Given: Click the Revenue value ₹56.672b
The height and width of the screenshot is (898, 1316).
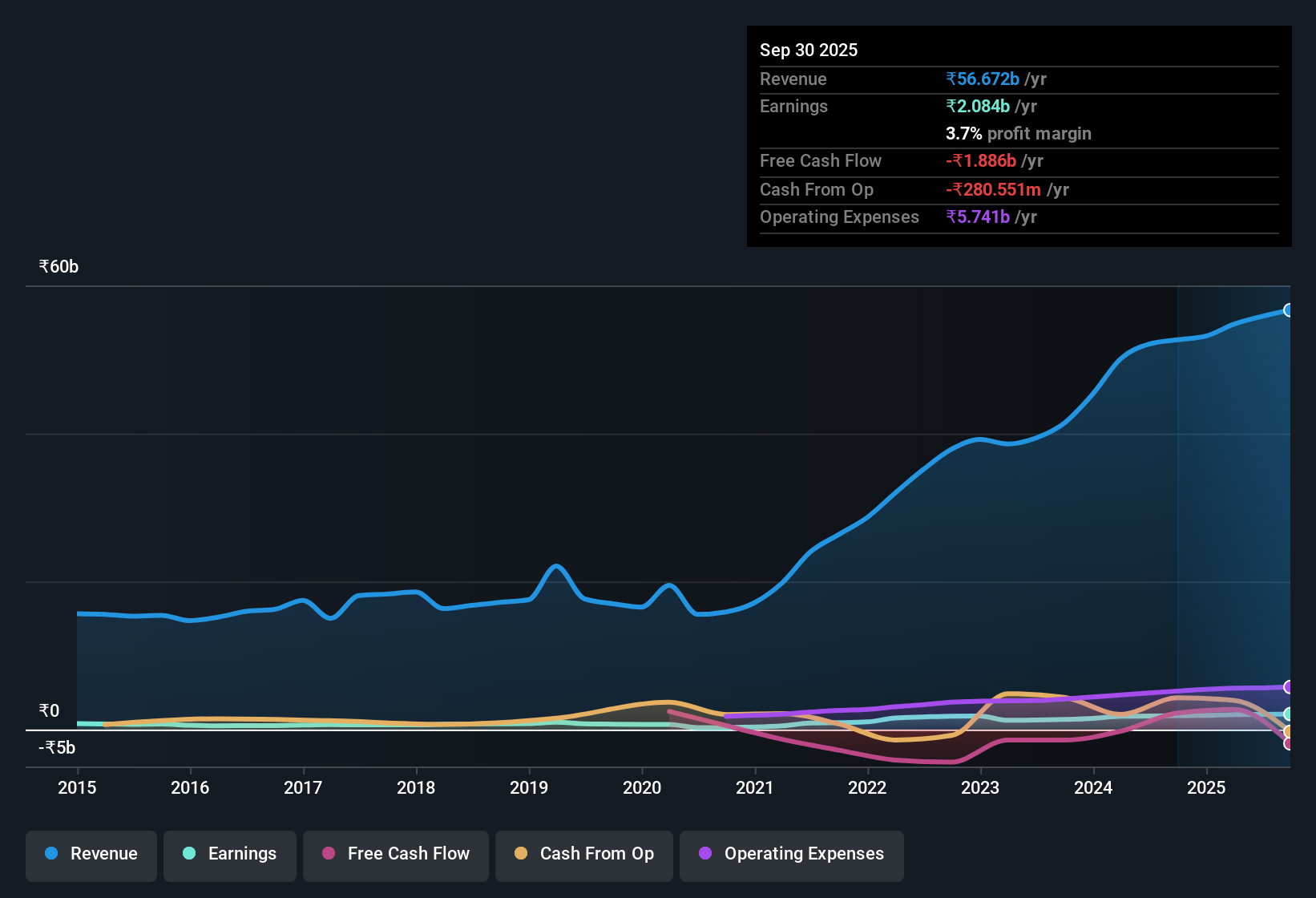Looking at the screenshot, I should click(x=983, y=79).
